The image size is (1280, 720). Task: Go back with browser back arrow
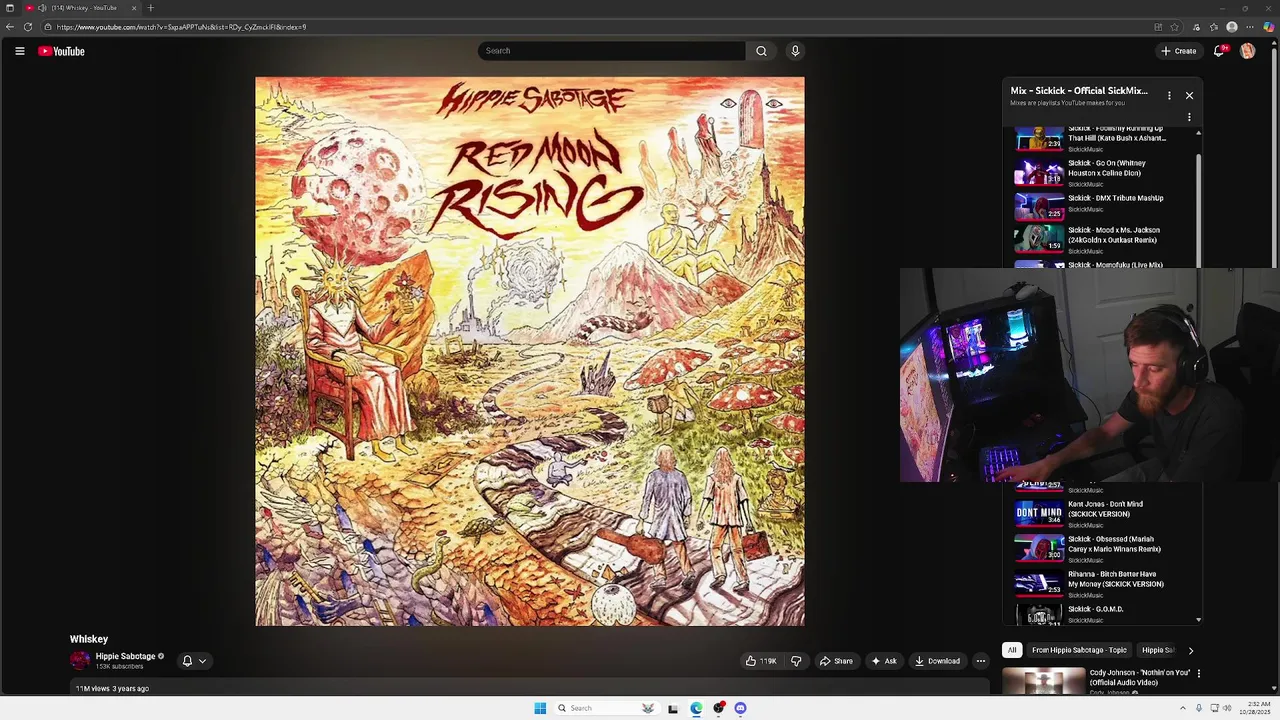[x=9, y=27]
